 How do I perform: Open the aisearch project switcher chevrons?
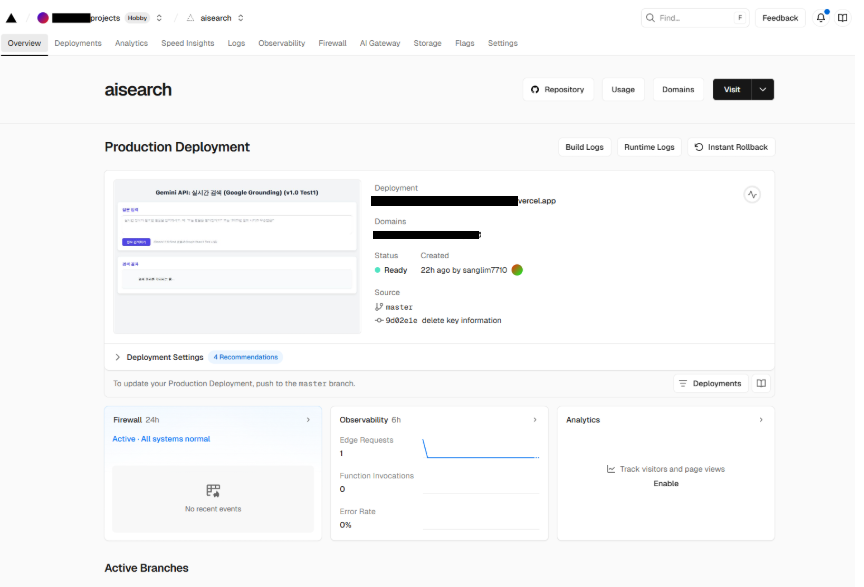241,18
